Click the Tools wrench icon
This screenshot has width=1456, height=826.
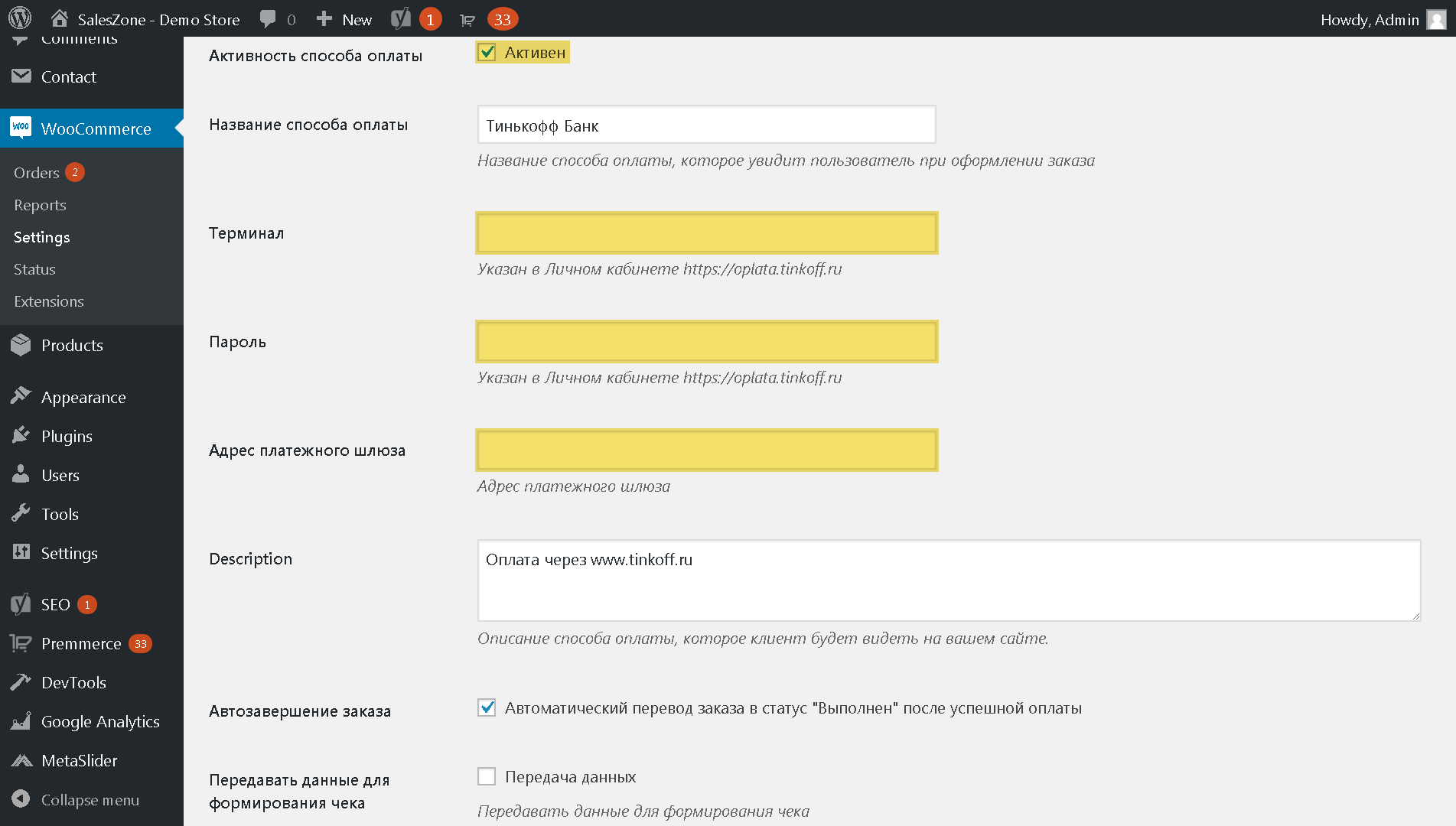click(x=21, y=513)
